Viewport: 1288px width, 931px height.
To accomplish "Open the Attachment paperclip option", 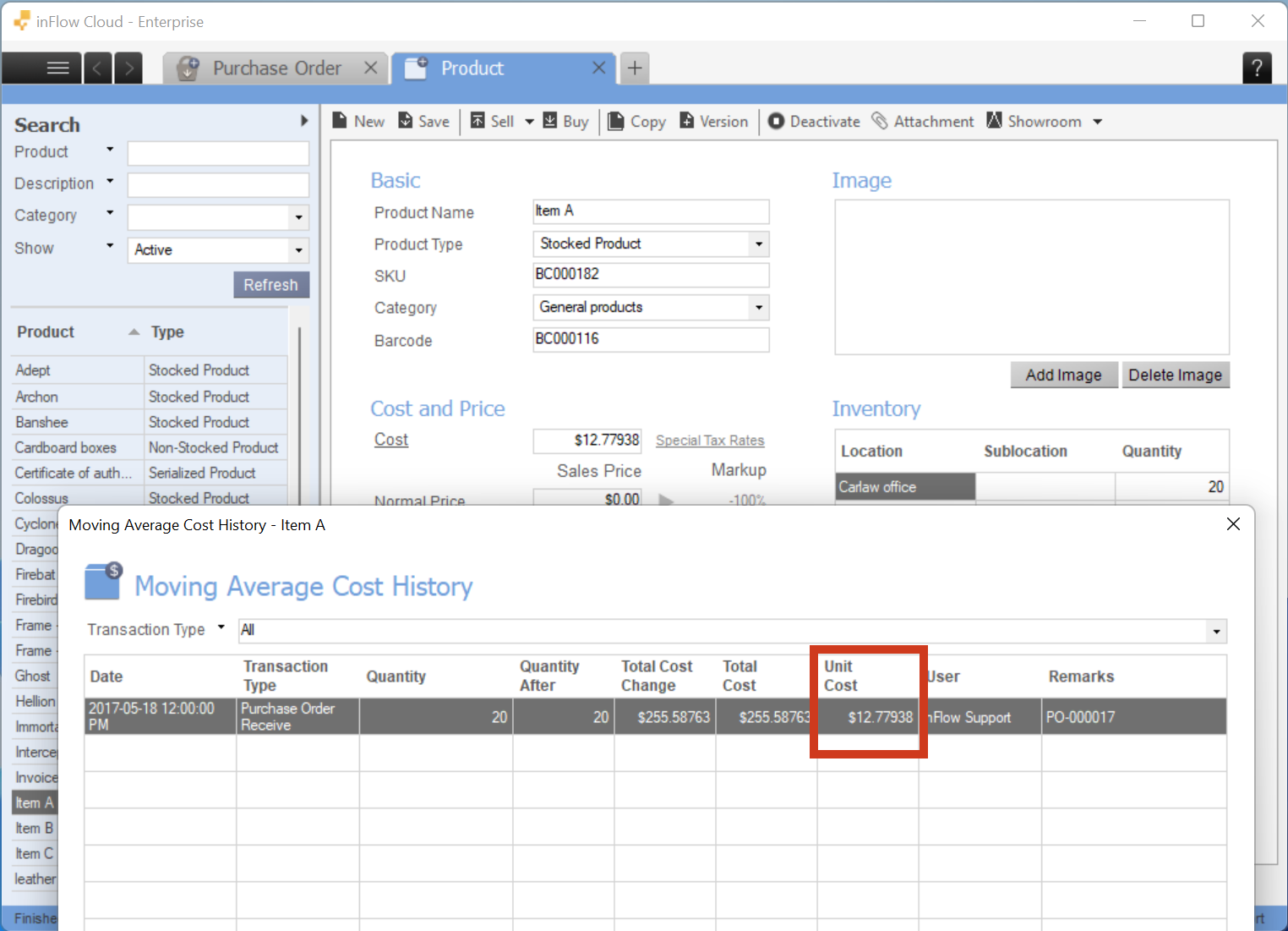I will pos(880,121).
